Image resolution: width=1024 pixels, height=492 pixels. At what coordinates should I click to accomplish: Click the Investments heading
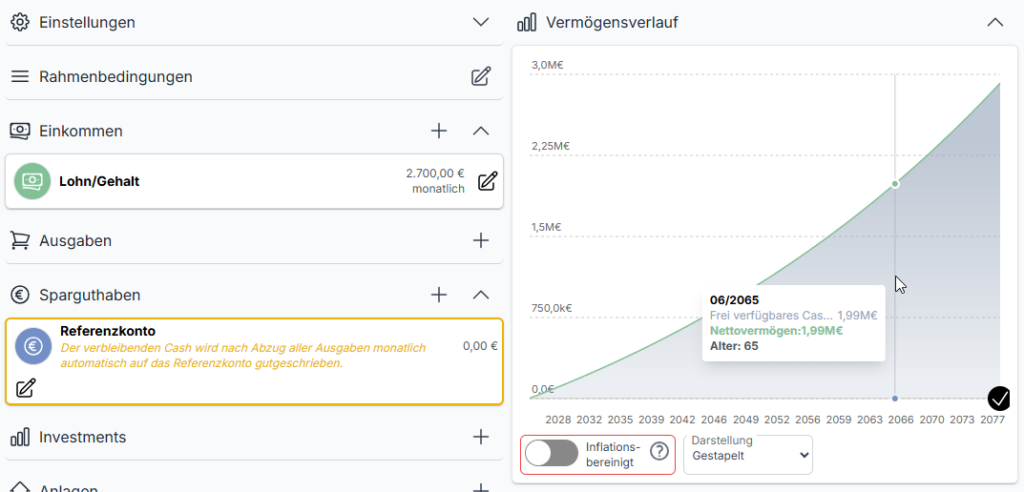83,436
